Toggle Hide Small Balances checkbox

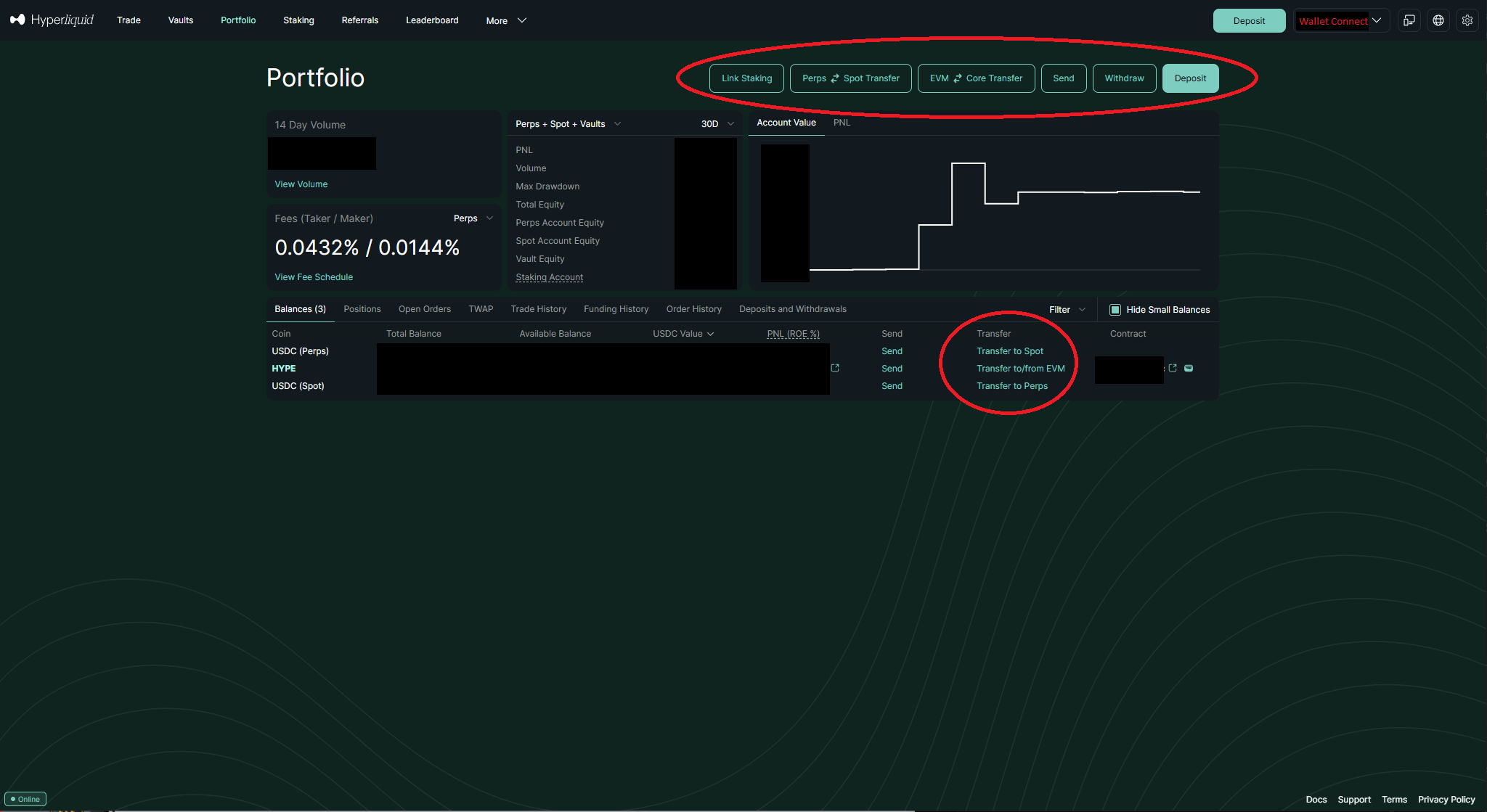[x=1115, y=310]
